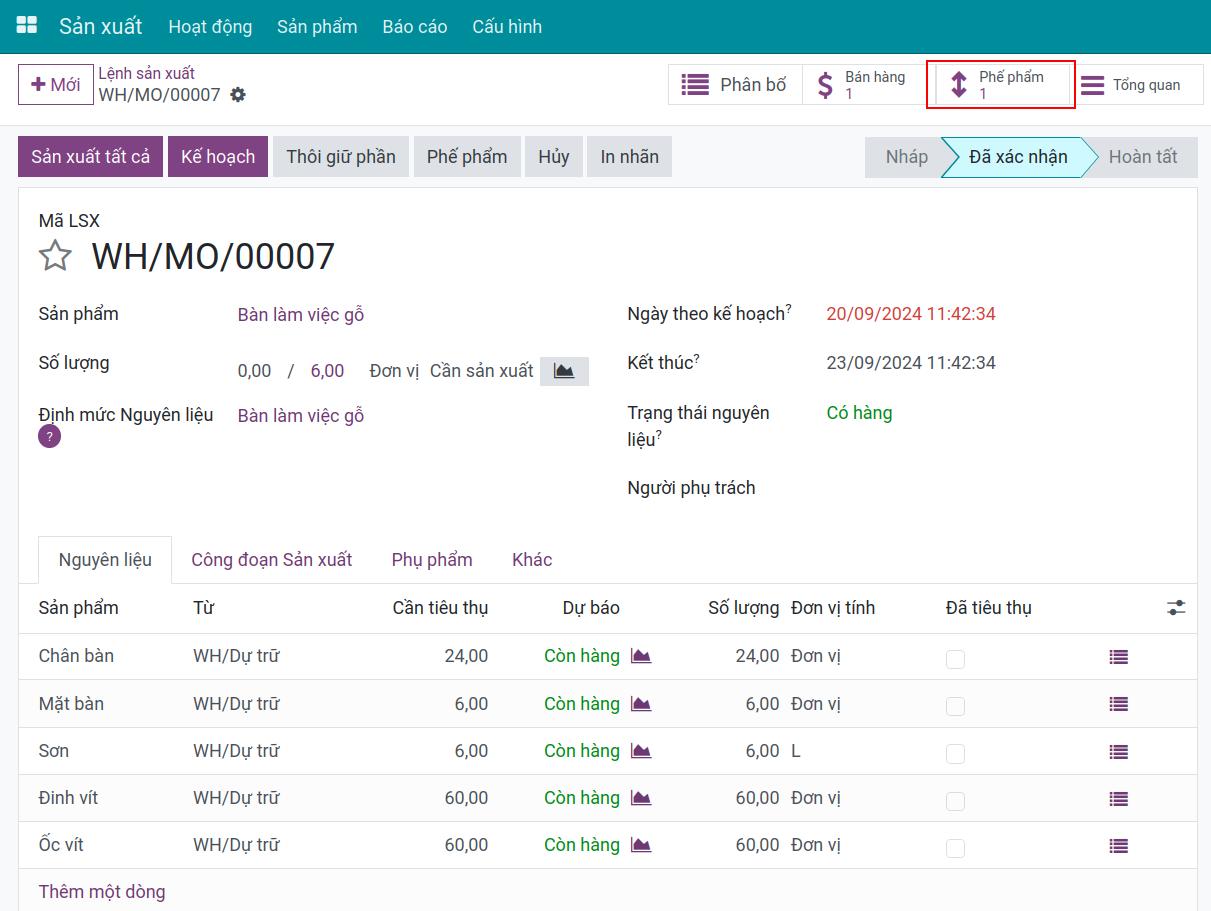The width and height of the screenshot is (1211, 911).
Task: Click the Hủy button
Action: point(554,157)
